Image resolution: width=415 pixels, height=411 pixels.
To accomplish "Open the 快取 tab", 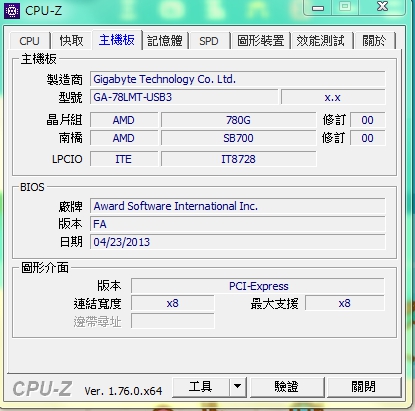I will coord(71,41).
